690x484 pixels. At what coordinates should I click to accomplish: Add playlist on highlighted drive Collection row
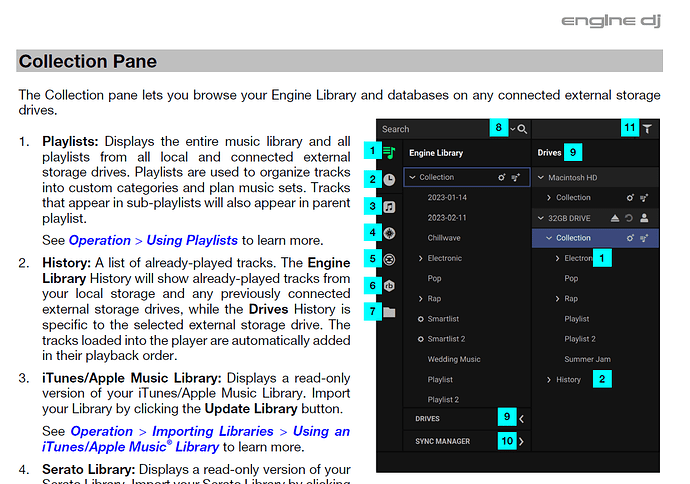644,238
